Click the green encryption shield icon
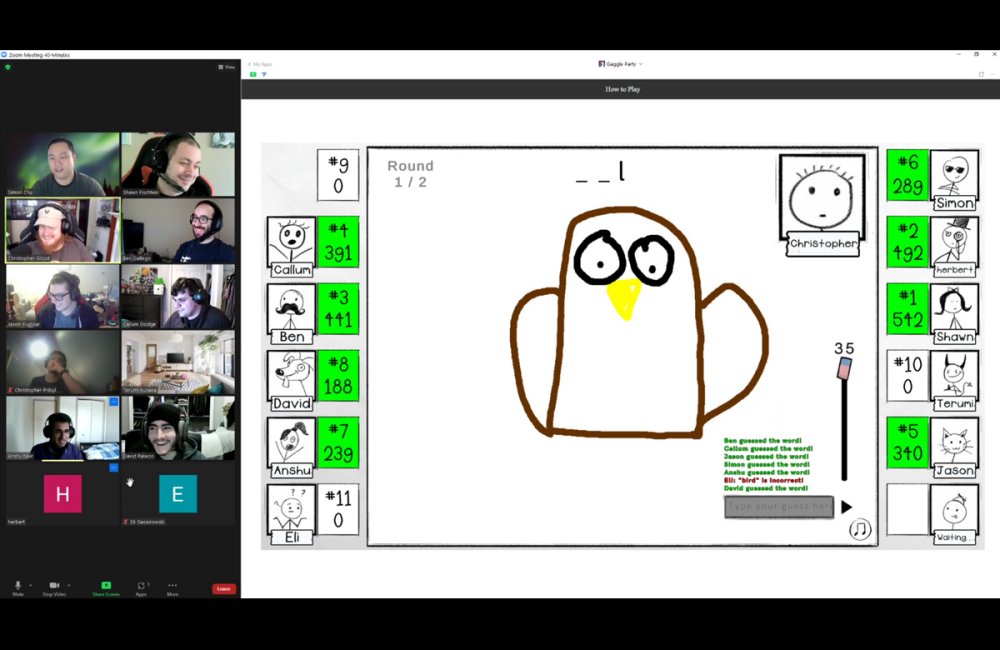This screenshot has height=650, width=1000. (8, 67)
